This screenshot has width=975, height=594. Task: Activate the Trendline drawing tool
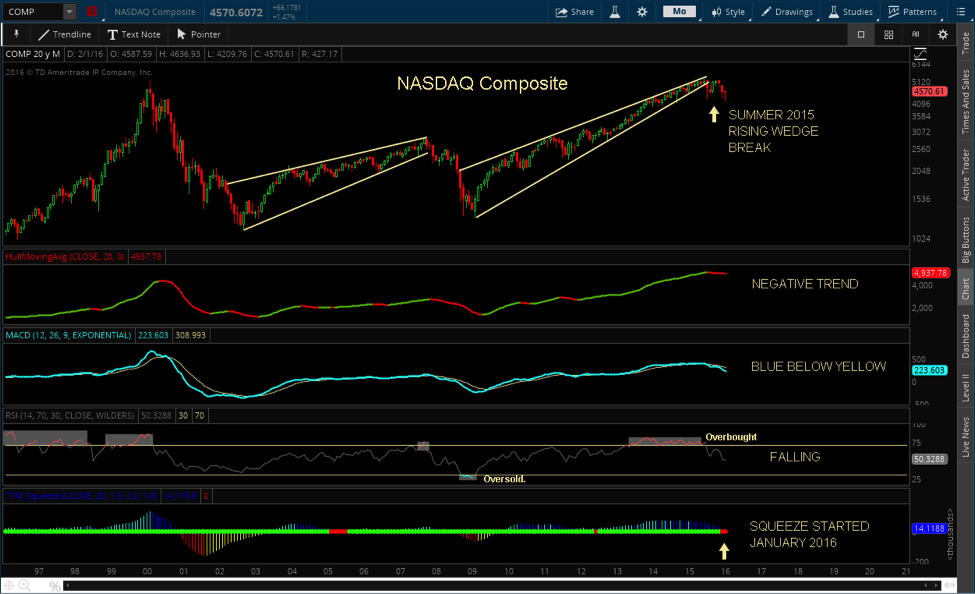64,34
